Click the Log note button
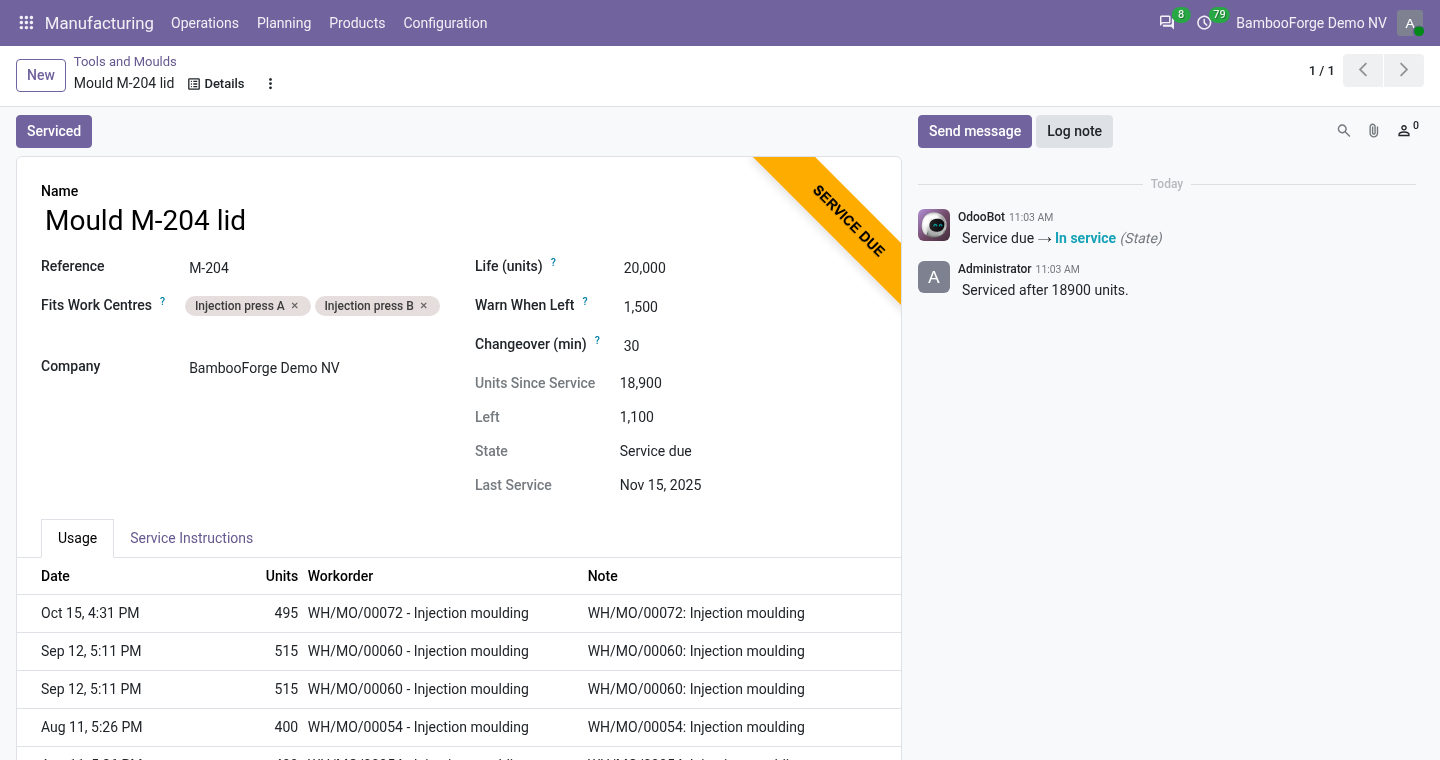Viewport: 1440px width, 760px height. (x=1074, y=131)
